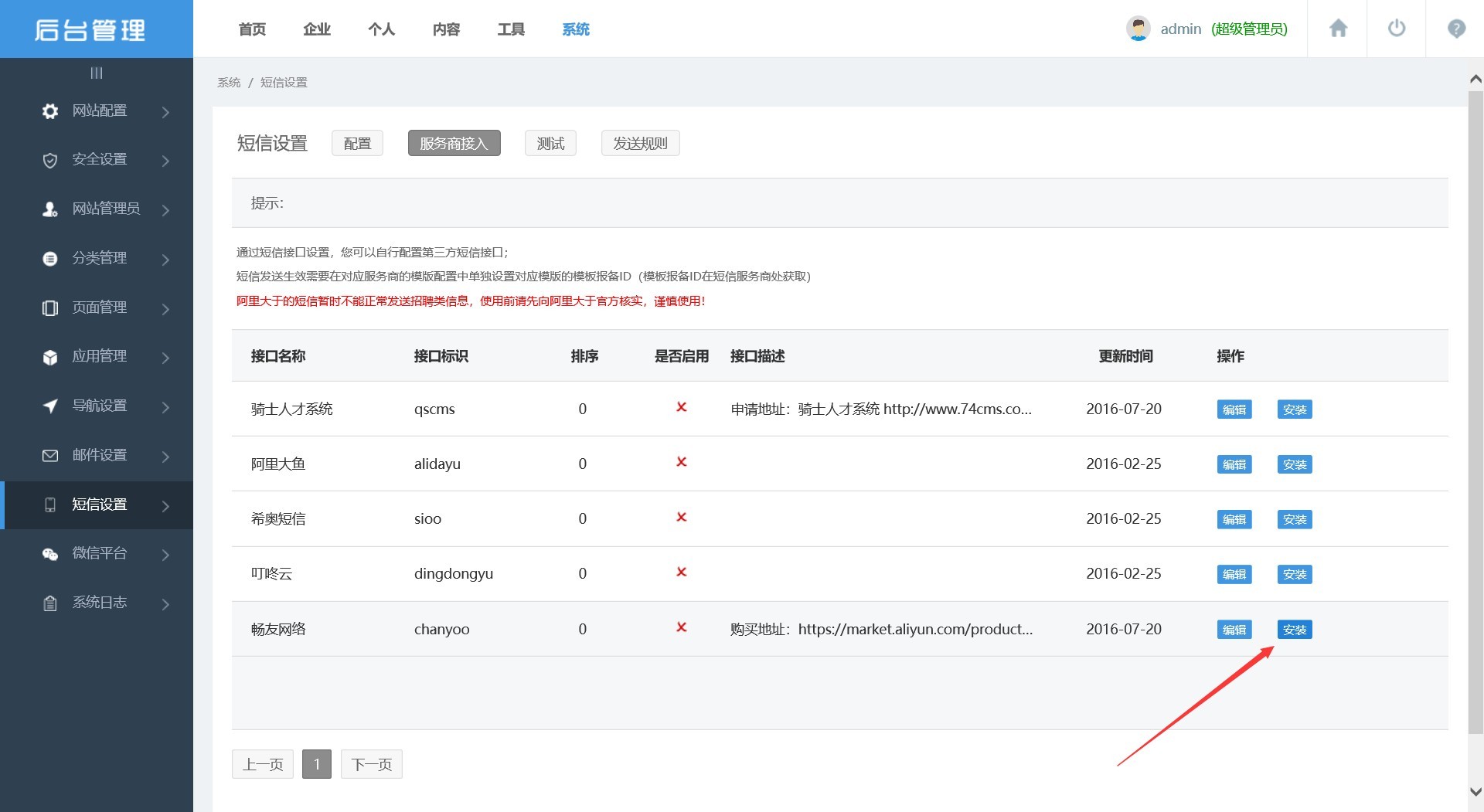
Task: Install the 骑士人才系统 interface
Action: [x=1295, y=409]
